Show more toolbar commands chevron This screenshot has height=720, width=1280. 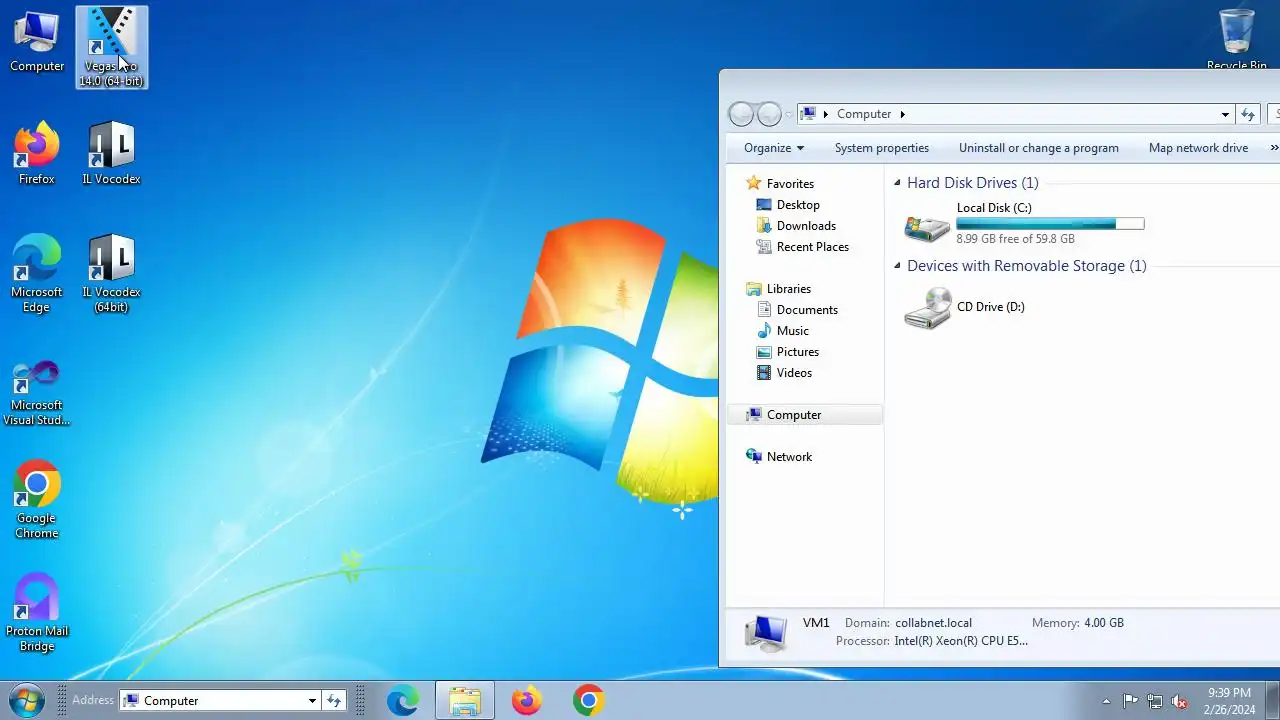coord(1274,148)
